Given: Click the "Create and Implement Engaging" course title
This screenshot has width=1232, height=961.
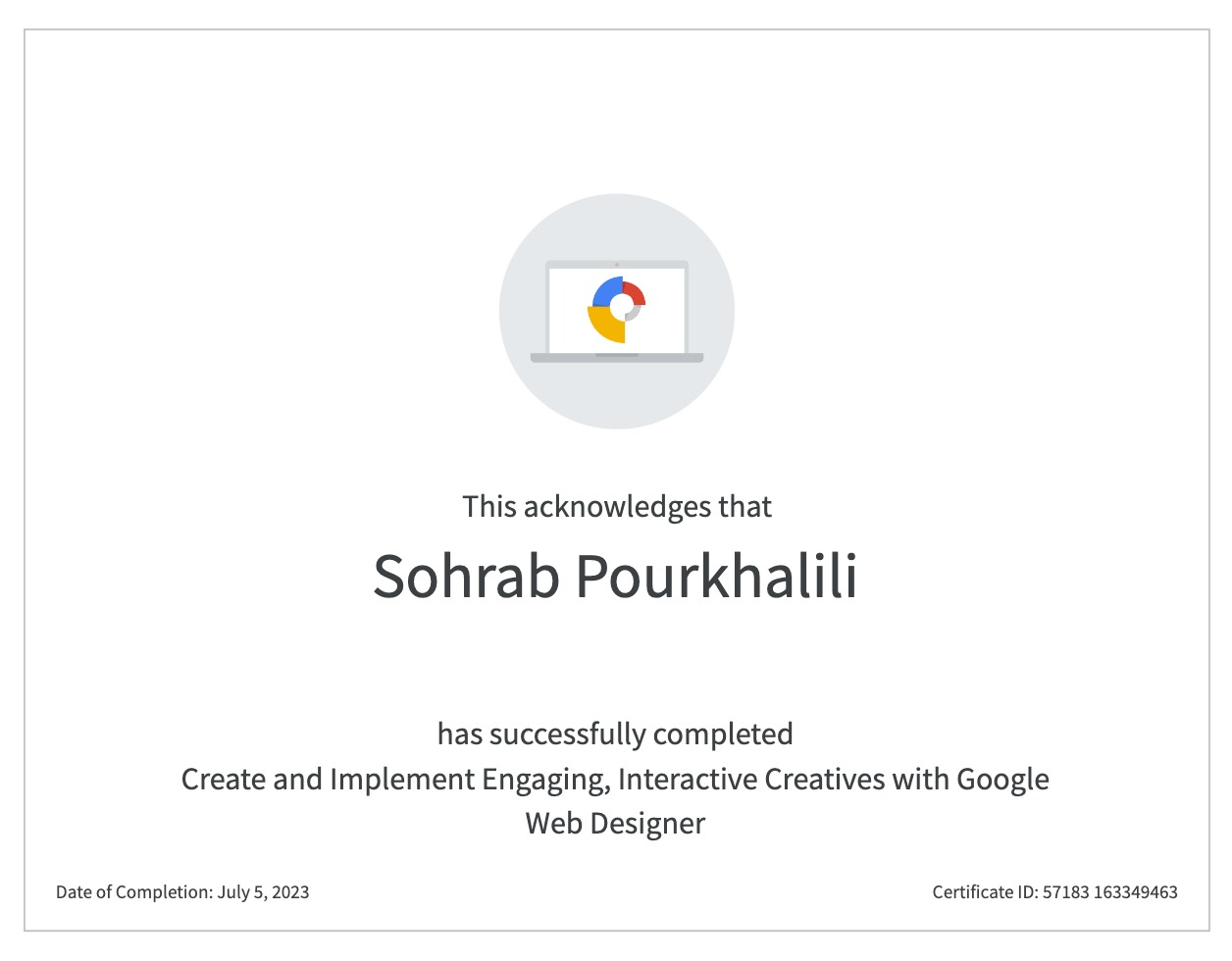Looking at the screenshot, I should point(392,780).
